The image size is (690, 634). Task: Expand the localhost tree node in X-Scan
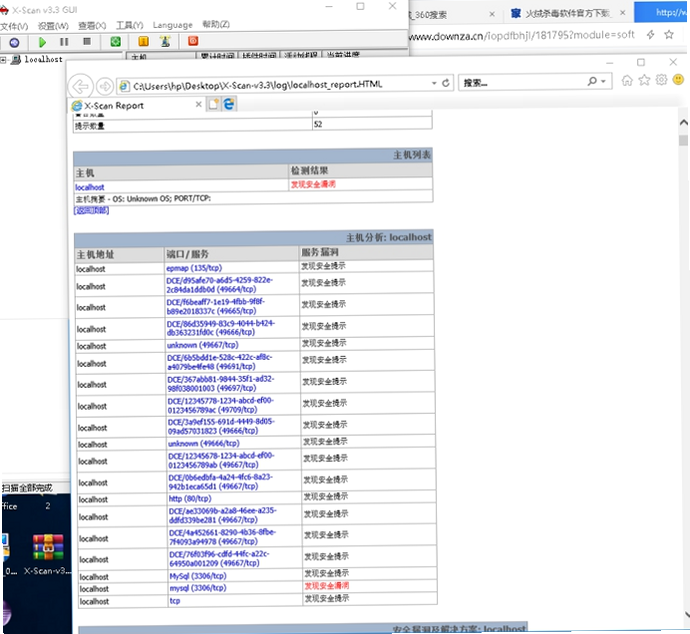(4, 60)
